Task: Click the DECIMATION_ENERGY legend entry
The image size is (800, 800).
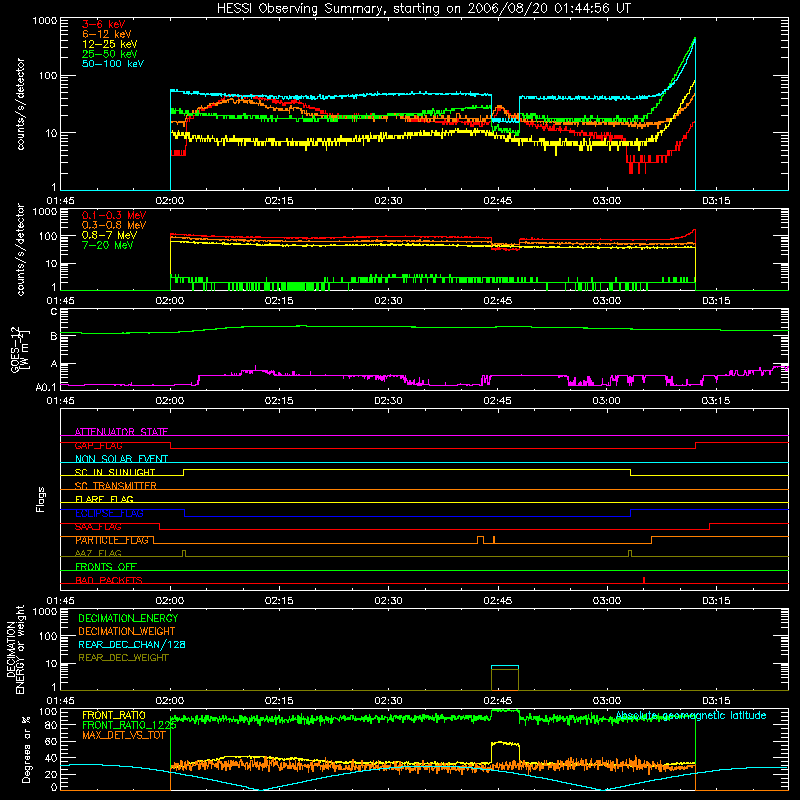Action: [128, 618]
